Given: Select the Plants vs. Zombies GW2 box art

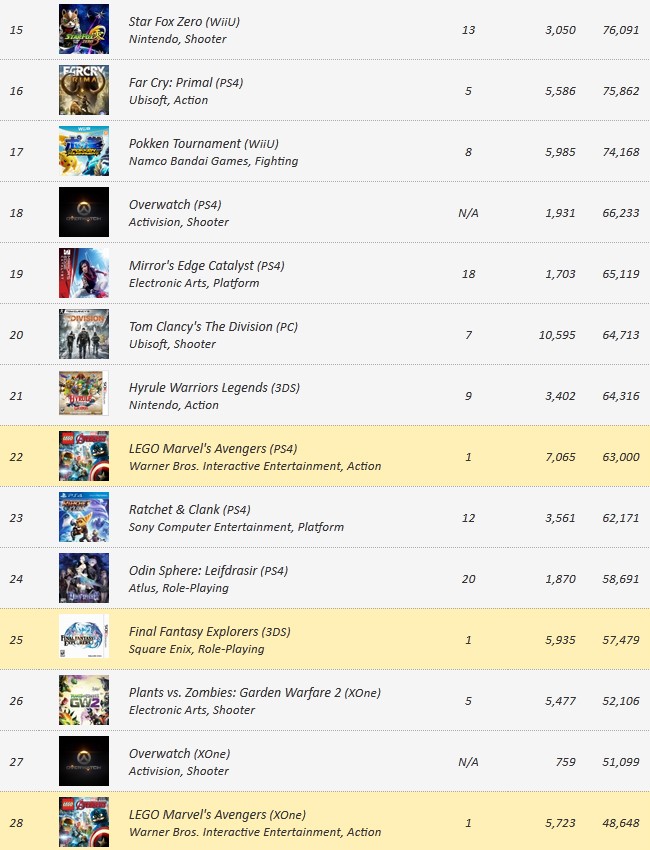Looking at the screenshot, I should pyautogui.click(x=84, y=700).
